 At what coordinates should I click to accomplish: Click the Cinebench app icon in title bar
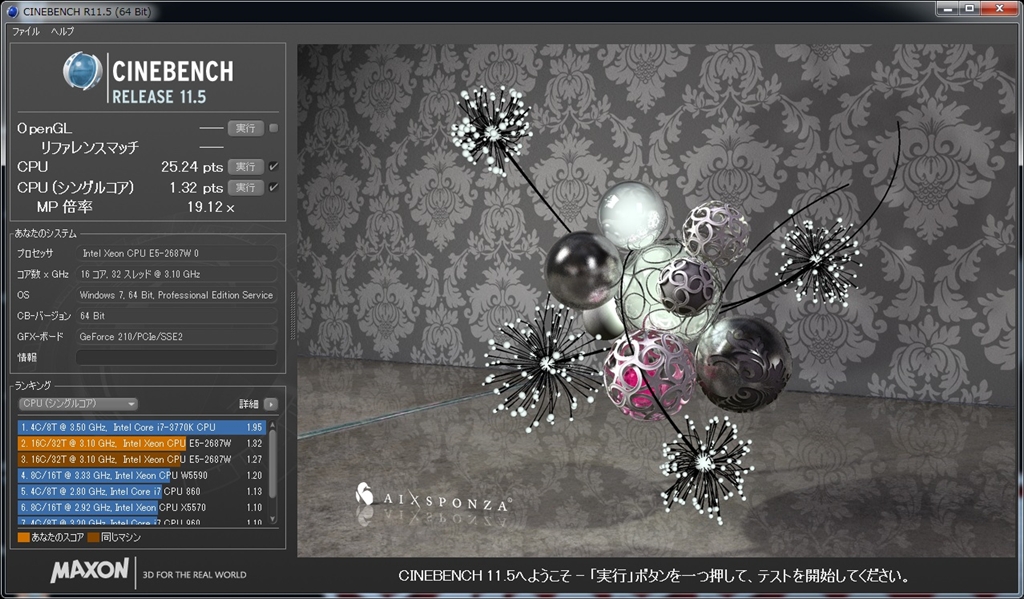[13, 10]
